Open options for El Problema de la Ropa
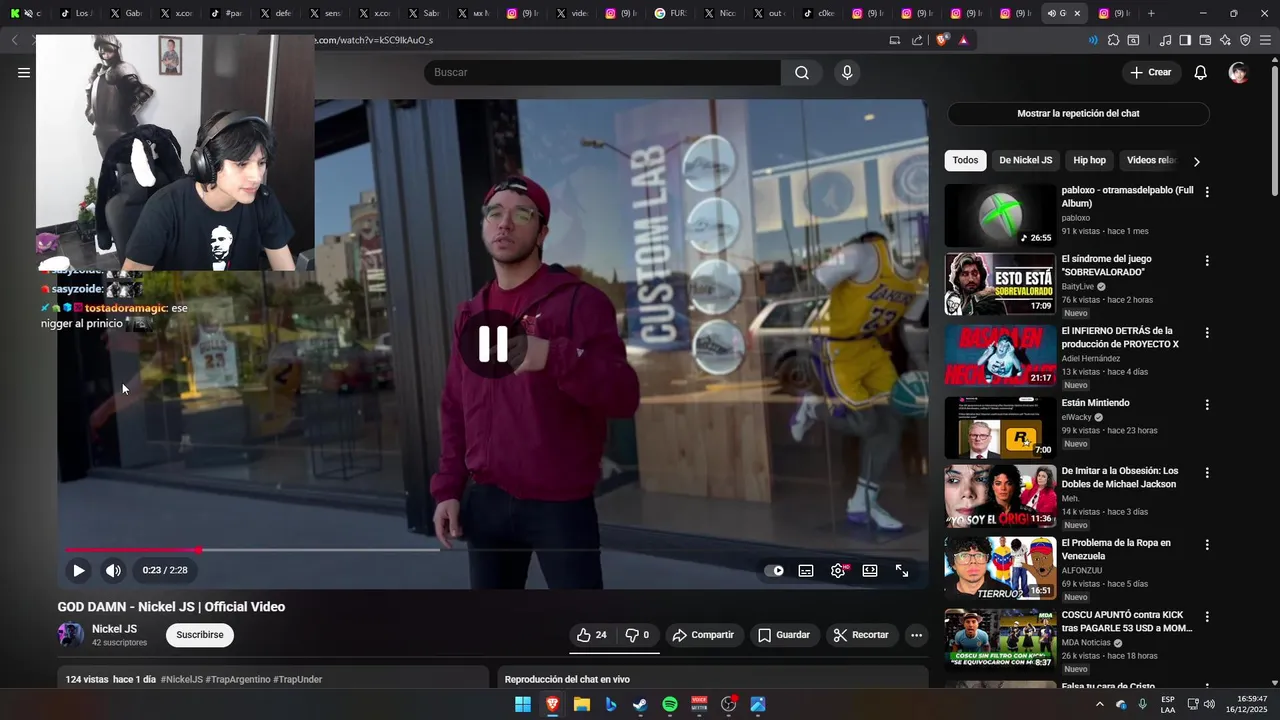Image resolution: width=1280 pixels, height=720 pixels. coord(1207,544)
